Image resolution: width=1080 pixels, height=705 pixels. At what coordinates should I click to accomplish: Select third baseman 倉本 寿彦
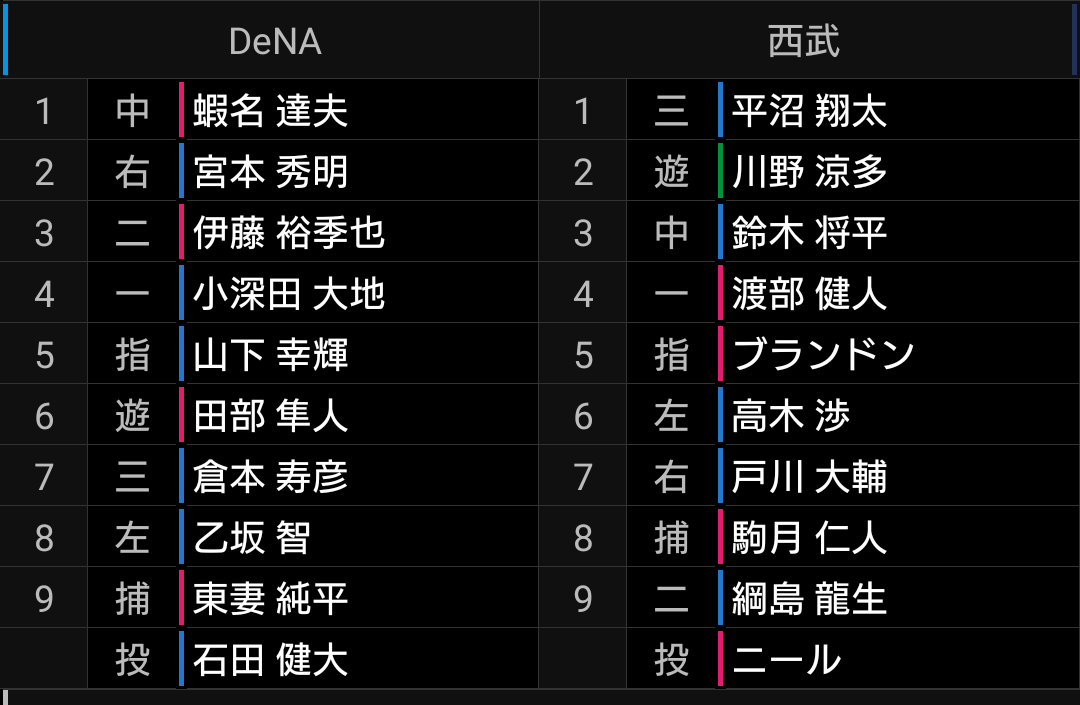coord(271,477)
